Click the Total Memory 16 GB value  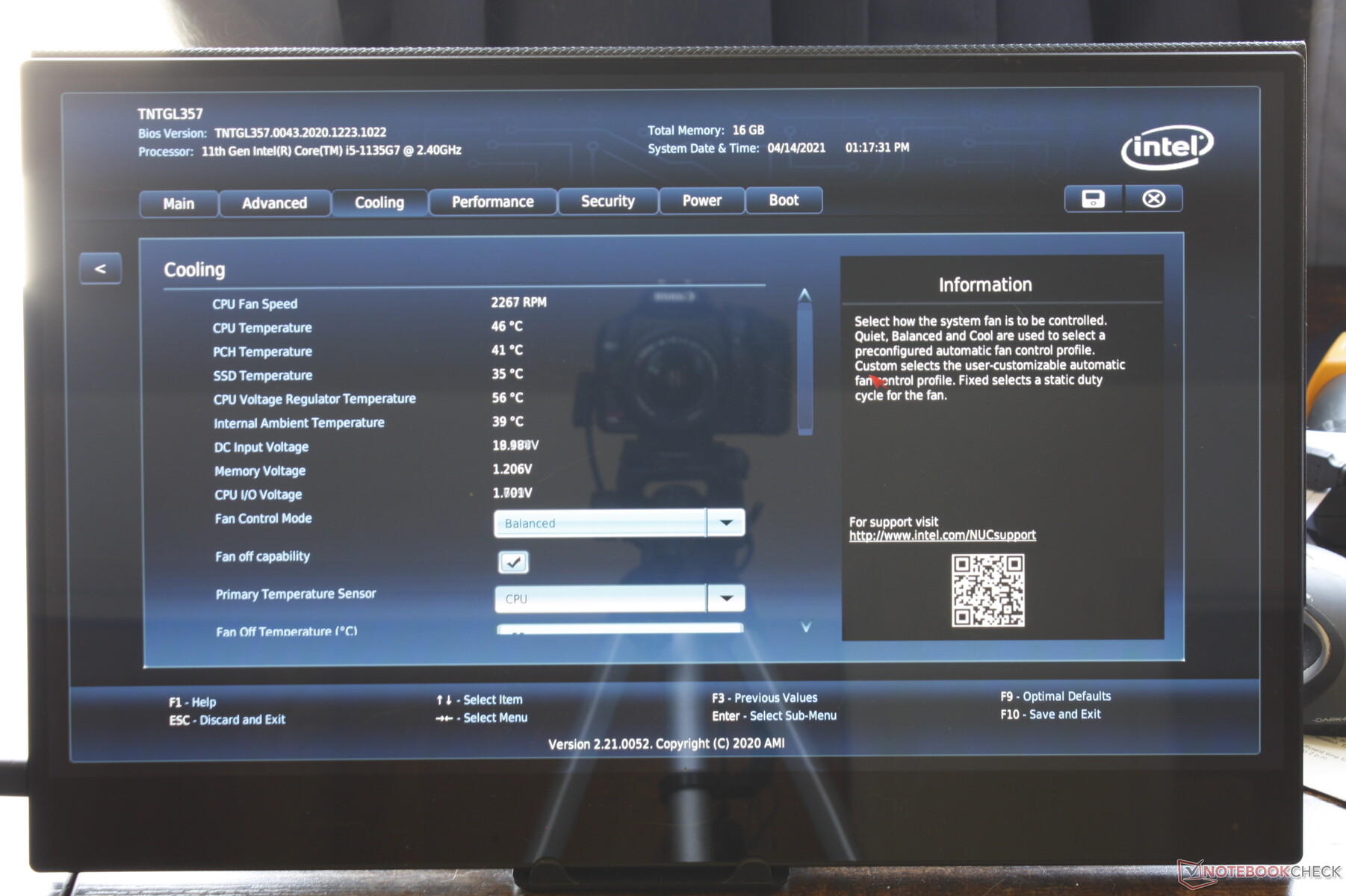748,130
